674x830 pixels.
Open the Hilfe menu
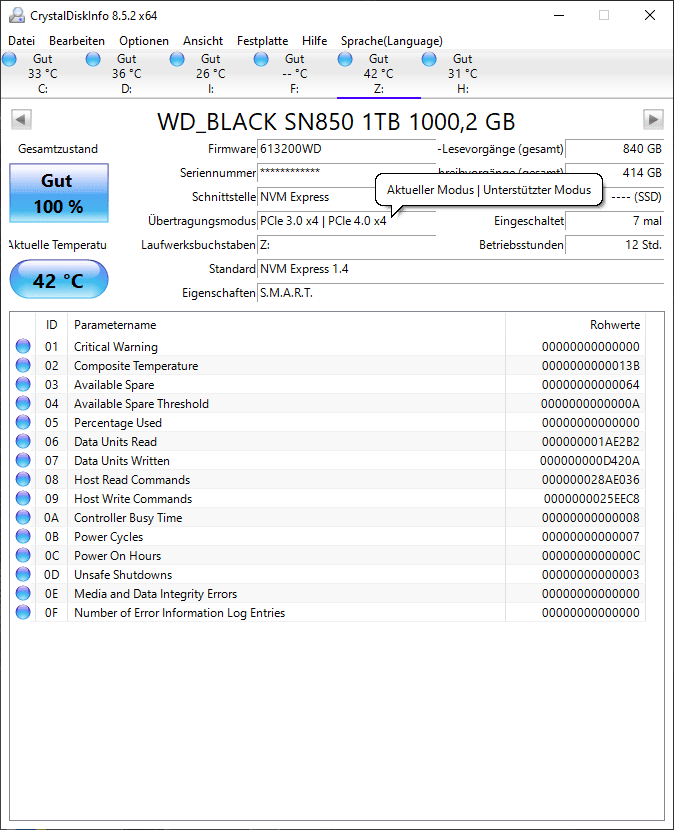click(314, 41)
